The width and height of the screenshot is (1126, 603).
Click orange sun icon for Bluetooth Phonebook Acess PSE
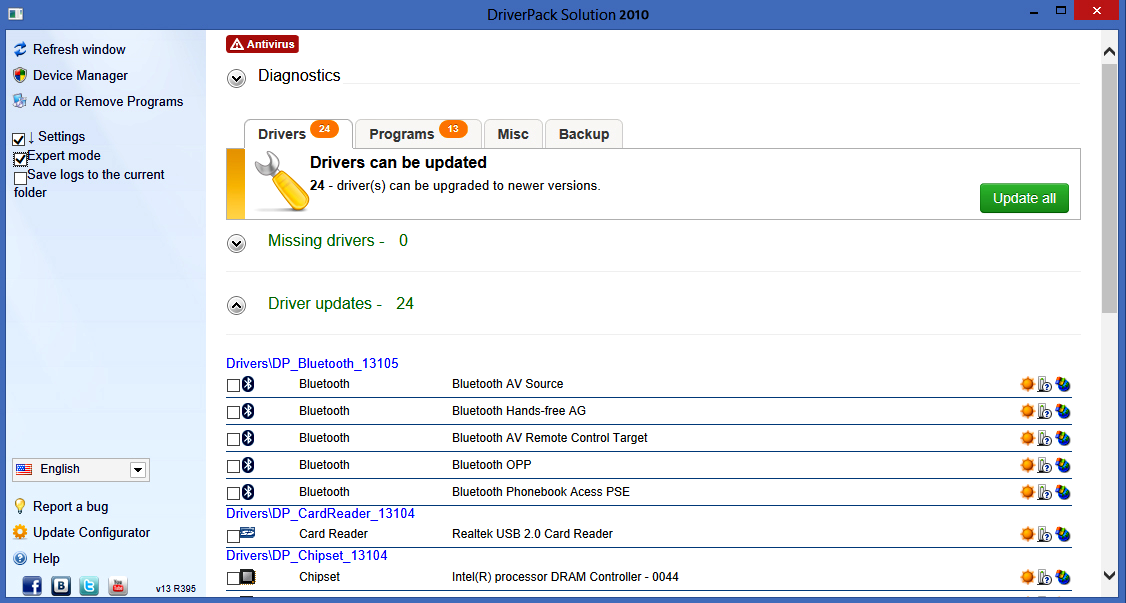tap(1028, 492)
